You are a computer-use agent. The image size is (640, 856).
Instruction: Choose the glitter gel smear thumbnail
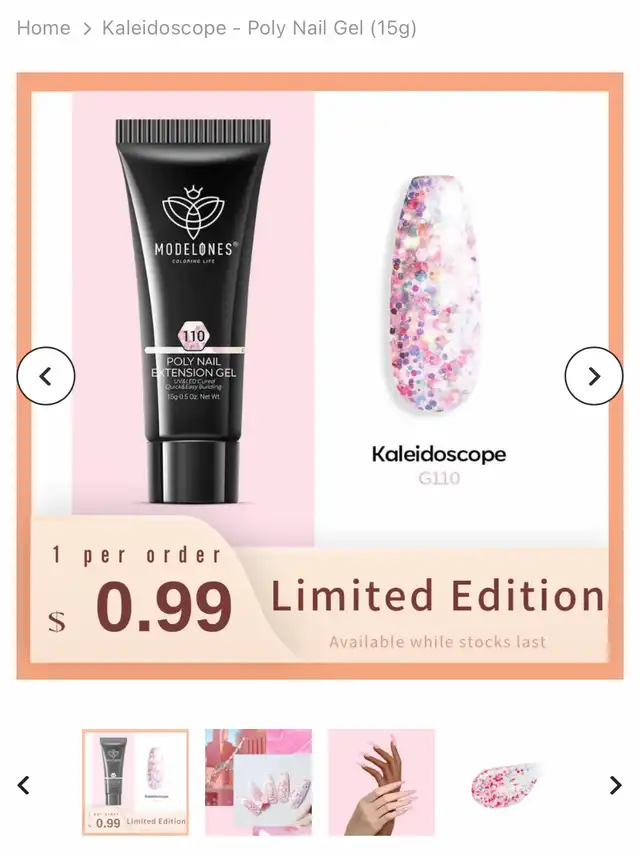pyautogui.click(x=504, y=782)
